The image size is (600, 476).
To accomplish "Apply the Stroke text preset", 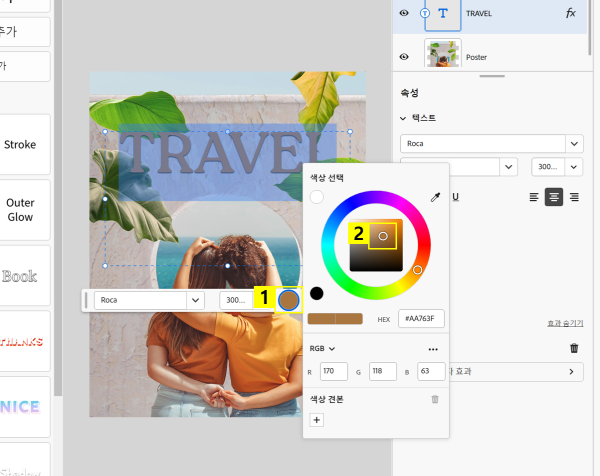I will pyautogui.click(x=20, y=144).
